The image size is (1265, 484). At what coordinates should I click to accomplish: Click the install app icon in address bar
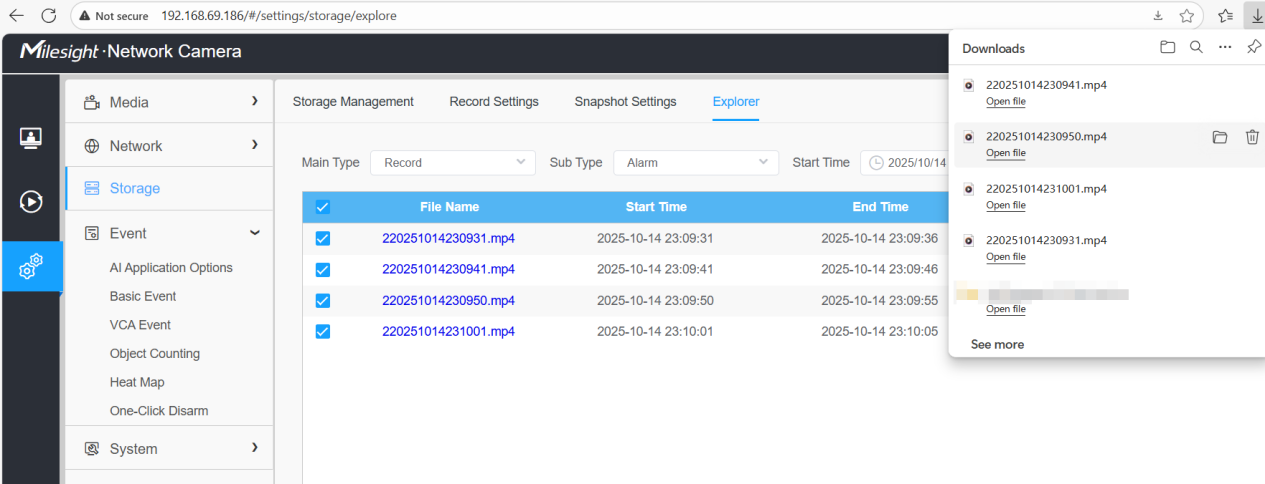(1158, 16)
